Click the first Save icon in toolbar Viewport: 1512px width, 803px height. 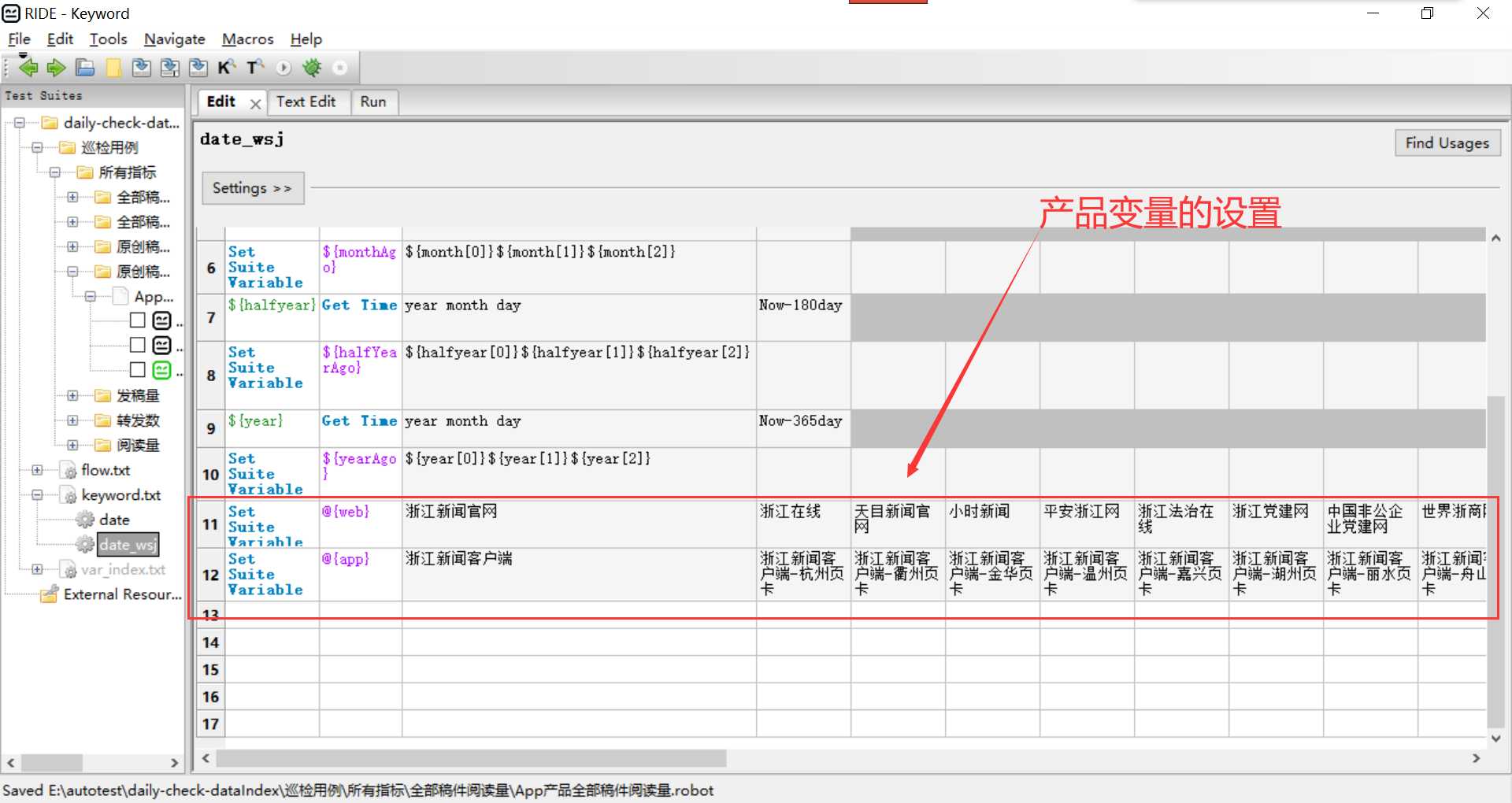coord(142,68)
